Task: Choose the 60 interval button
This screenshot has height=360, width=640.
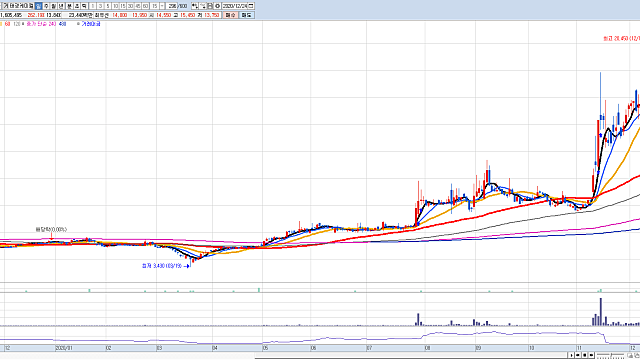Action: click(x=145, y=6)
